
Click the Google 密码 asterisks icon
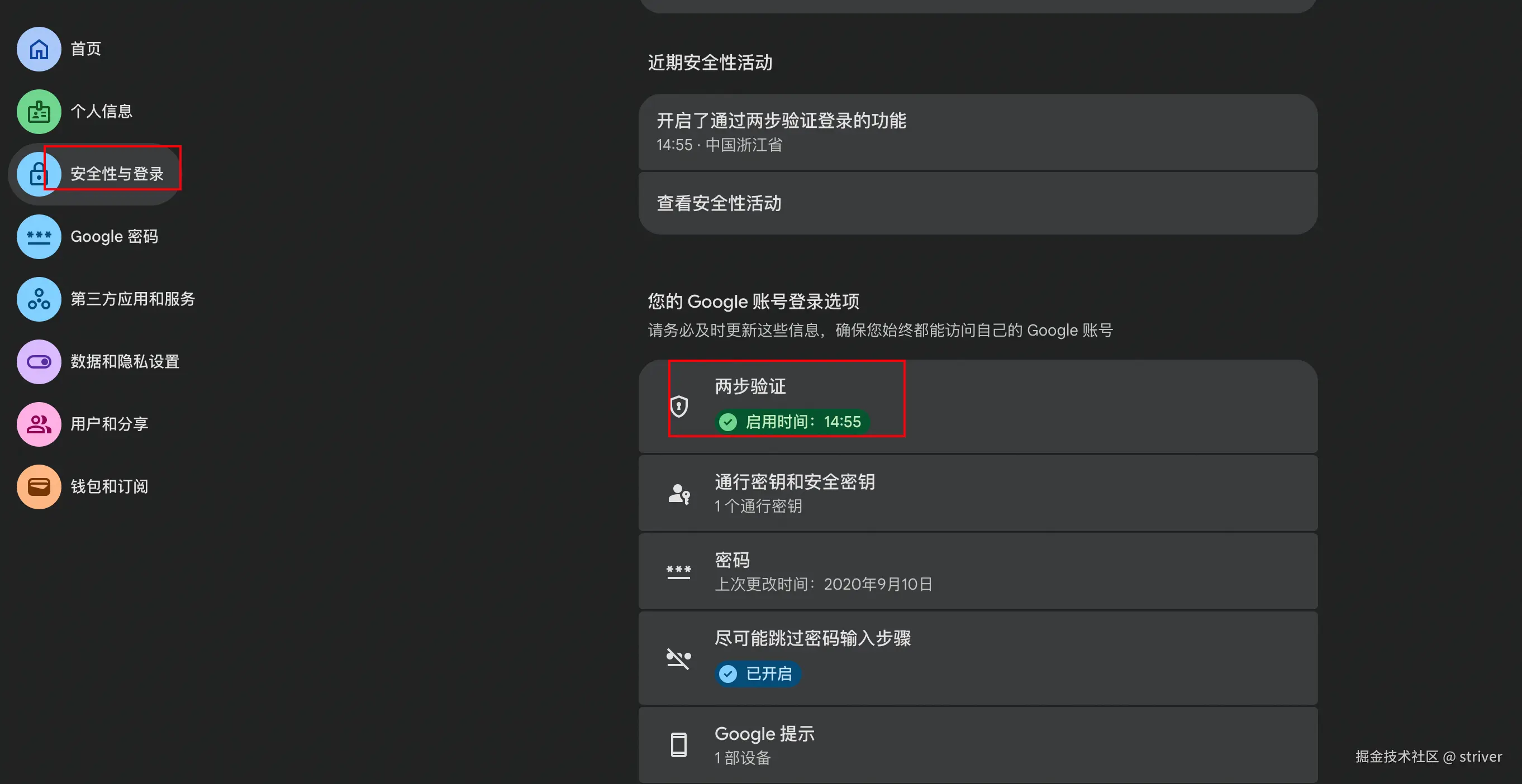click(x=39, y=237)
